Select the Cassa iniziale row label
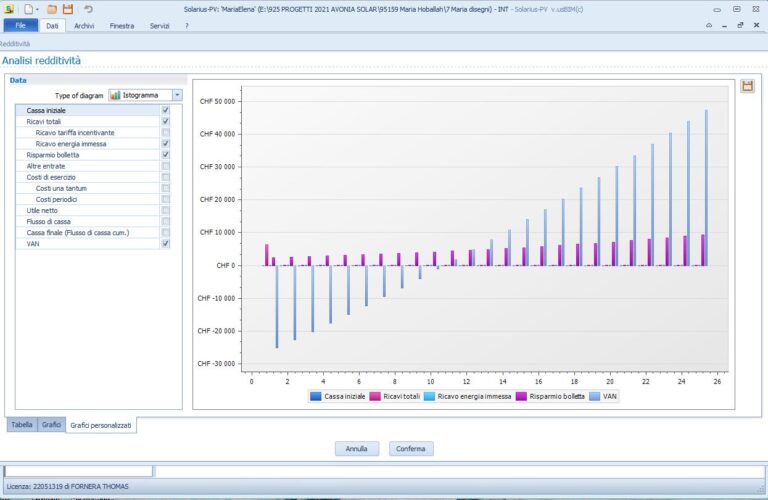Image resolution: width=768 pixels, height=500 pixels. [x=46, y=111]
